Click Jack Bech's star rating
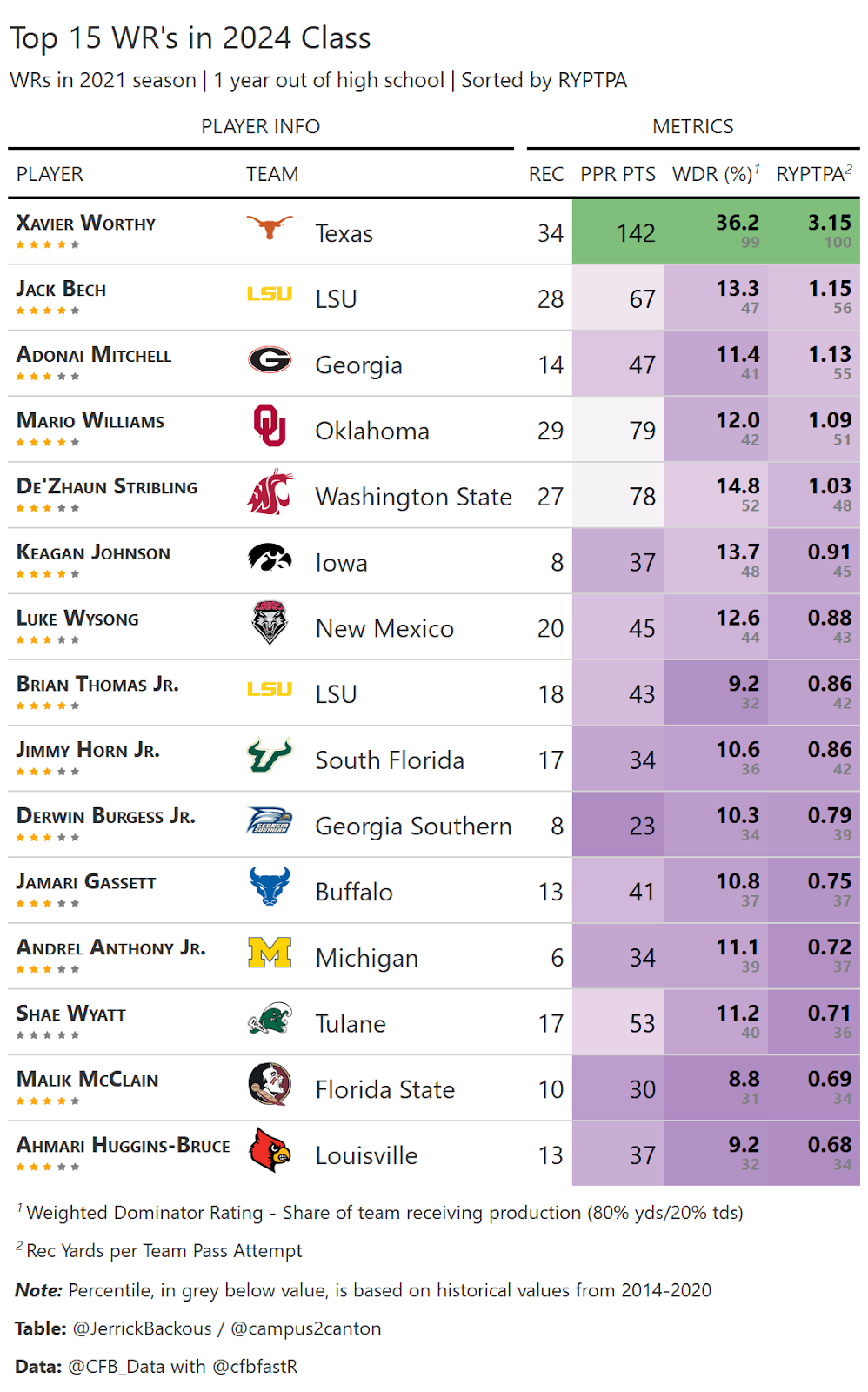 point(48,311)
